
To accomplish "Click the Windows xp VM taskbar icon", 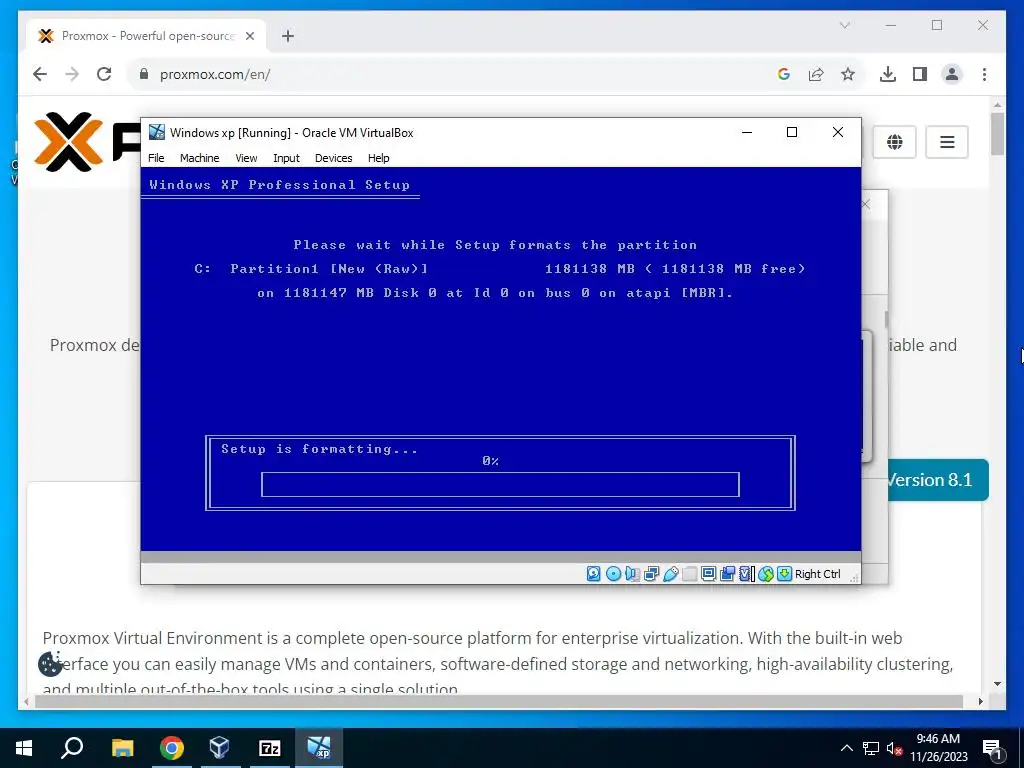I will [x=319, y=748].
